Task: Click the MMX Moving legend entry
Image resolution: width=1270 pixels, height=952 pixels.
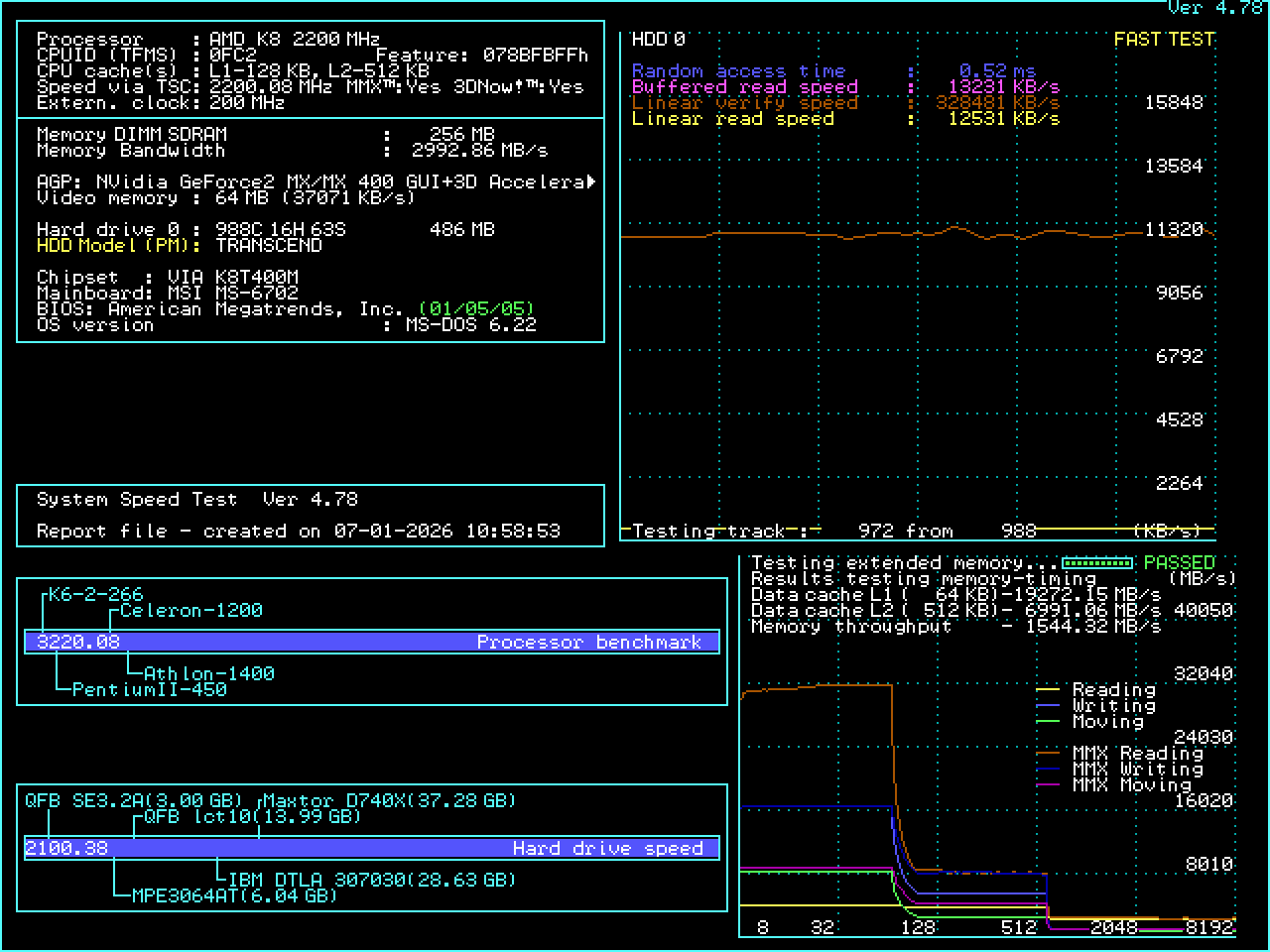Action: click(1131, 785)
